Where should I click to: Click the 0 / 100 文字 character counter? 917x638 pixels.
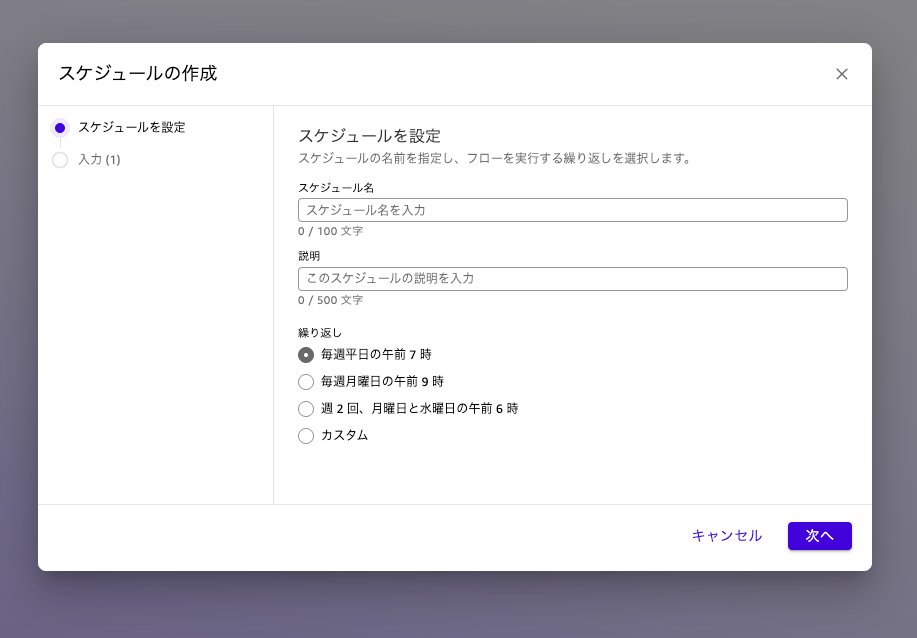pos(330,231)
